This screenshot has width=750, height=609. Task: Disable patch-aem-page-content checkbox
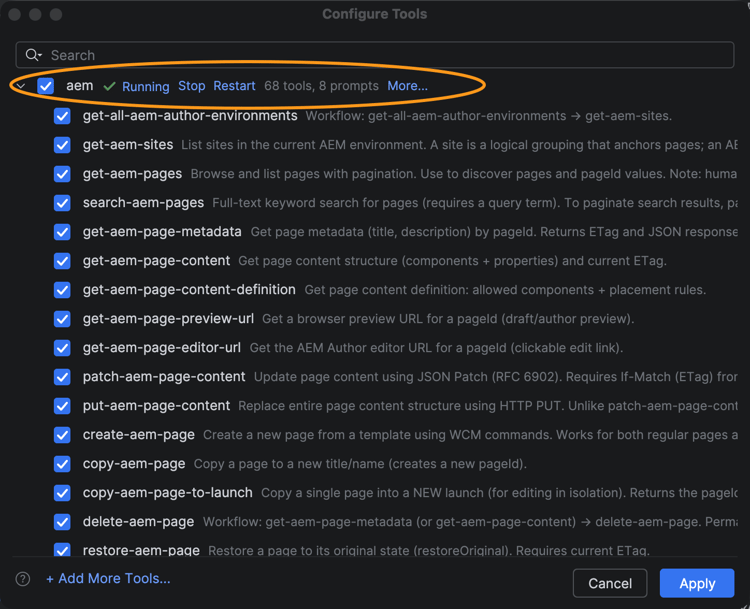[x=62, y=377]
